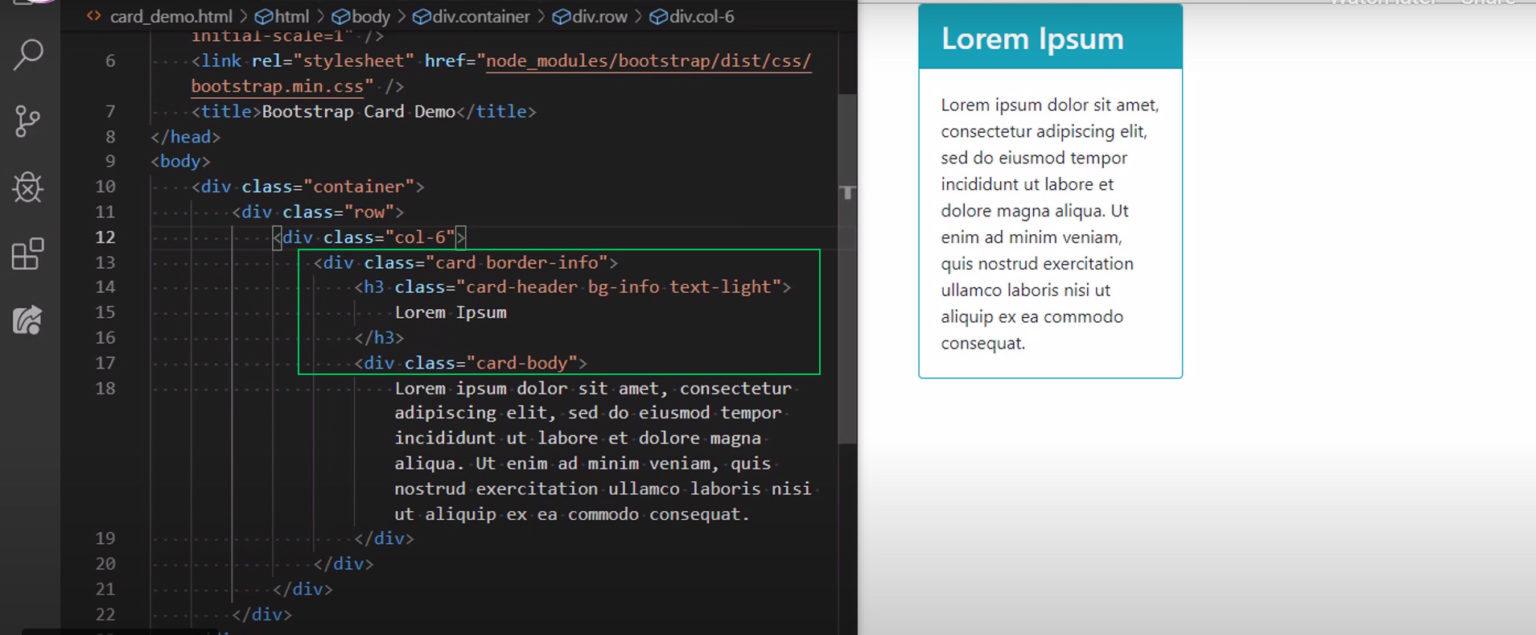Open the Search view in the activity bar
Screen dimensions: 1536x635
pos(28,55)
